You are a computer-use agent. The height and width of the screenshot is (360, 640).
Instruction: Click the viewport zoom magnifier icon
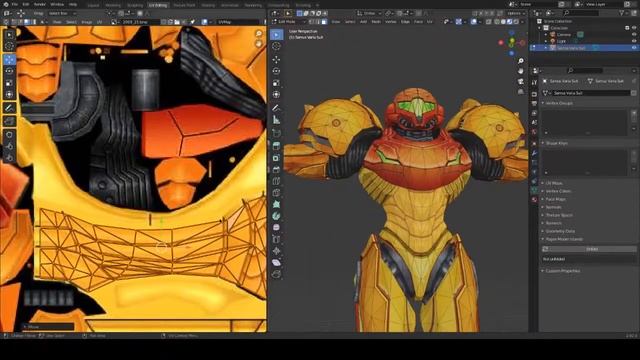tap(521, 61)
